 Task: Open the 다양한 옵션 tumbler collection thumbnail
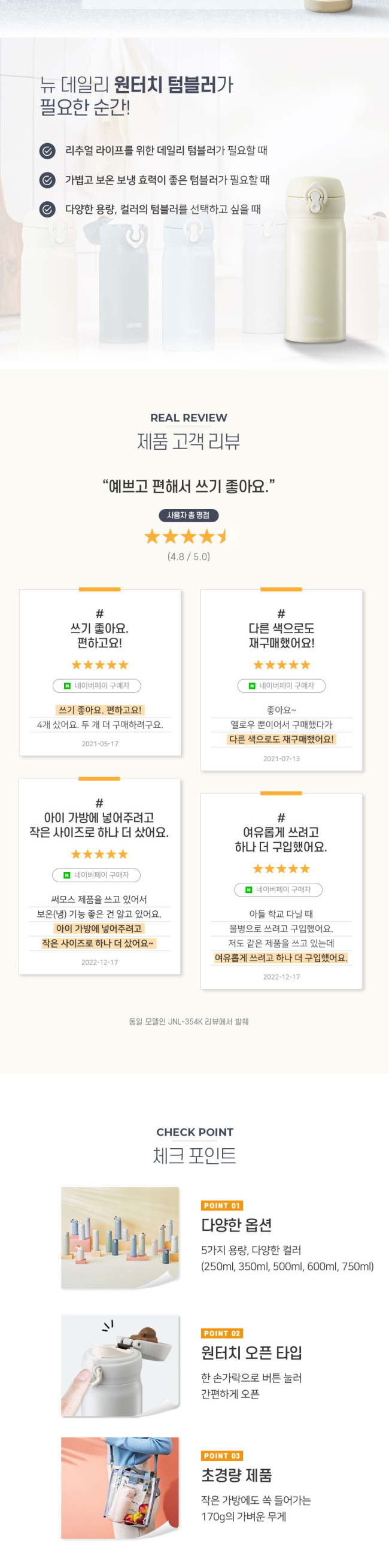(120, 1237)
